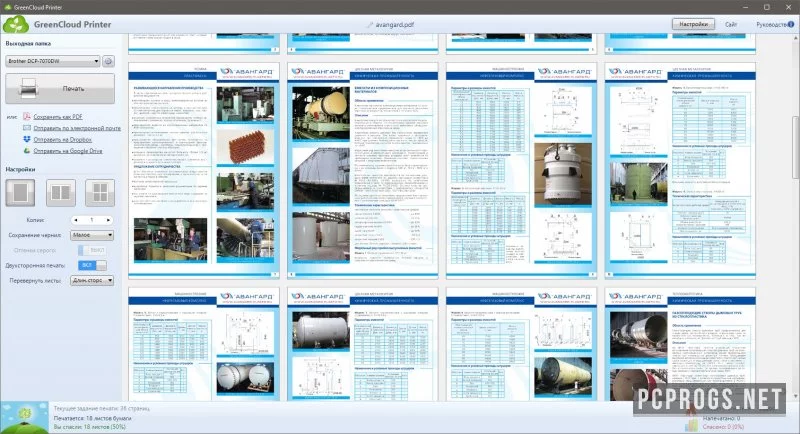Click the Двусторонняя печать label
The image size is (800, 434).
coord(35,265)
